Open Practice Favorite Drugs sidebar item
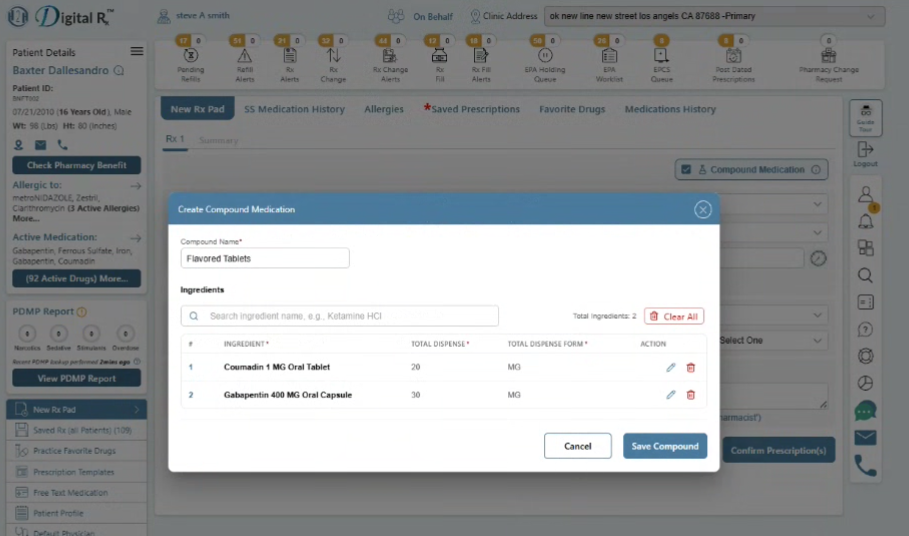The height and width of the screenshot is (536, 909). [x=77, y=451]
